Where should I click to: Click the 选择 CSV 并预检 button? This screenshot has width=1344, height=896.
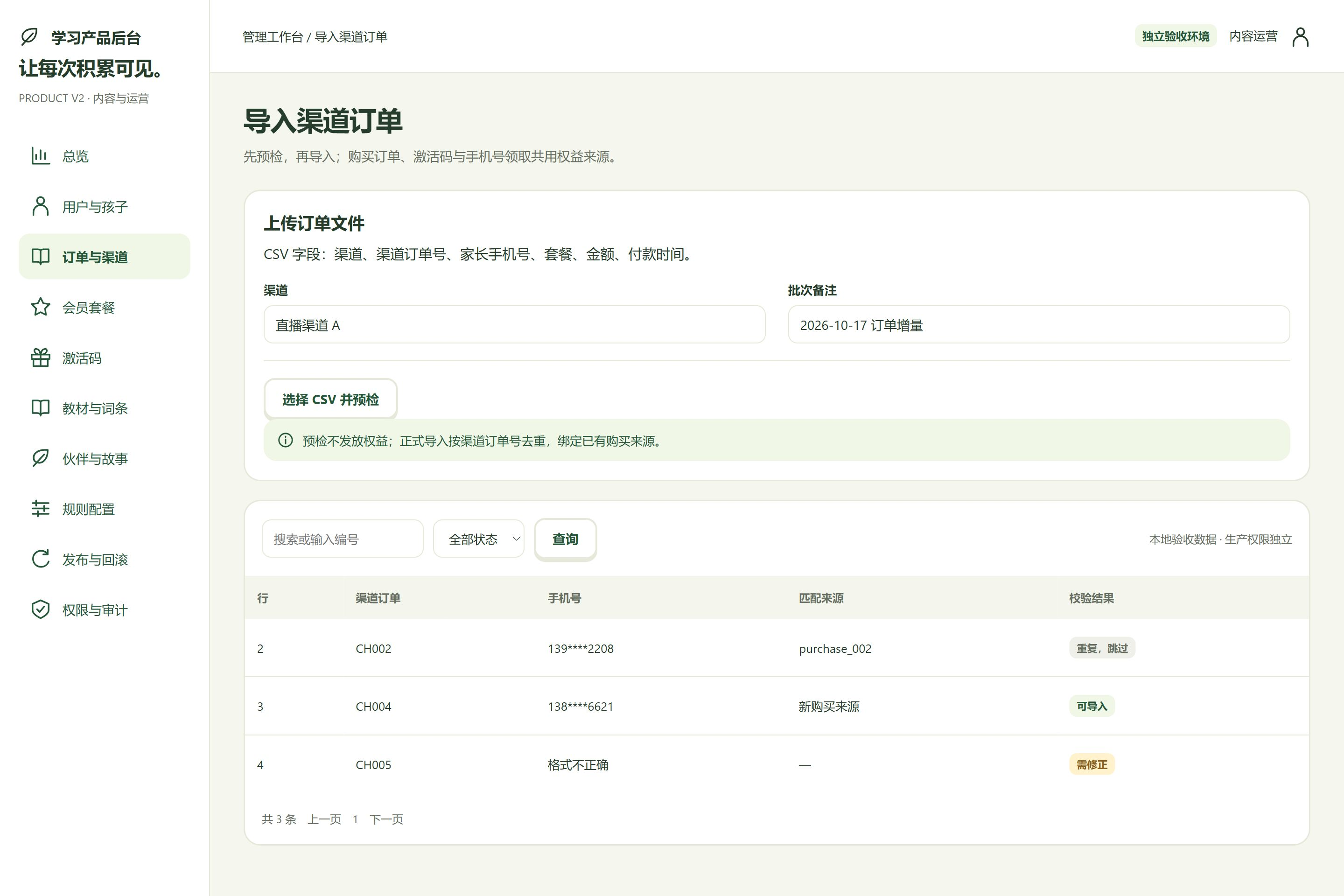330,399
